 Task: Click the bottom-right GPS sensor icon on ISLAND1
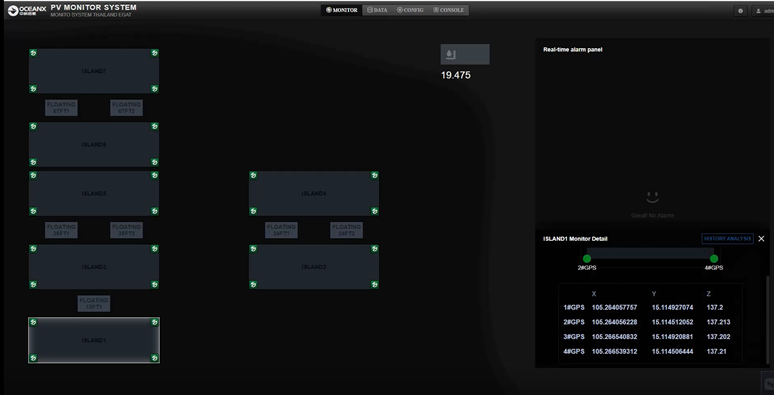tap(155, 358)
